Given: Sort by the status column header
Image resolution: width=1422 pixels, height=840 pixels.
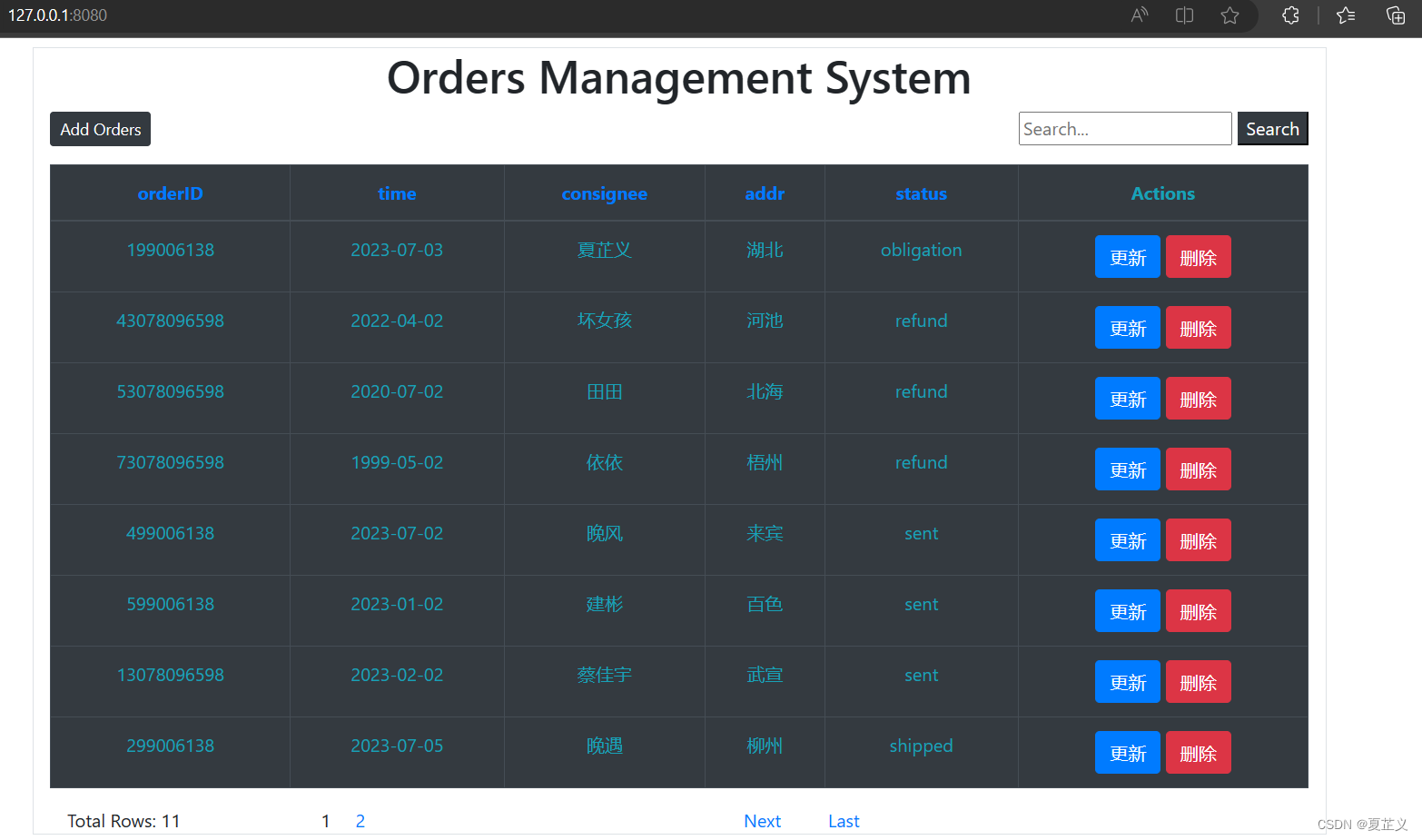Looking at the screenshot, I should (x=921, y=193).
